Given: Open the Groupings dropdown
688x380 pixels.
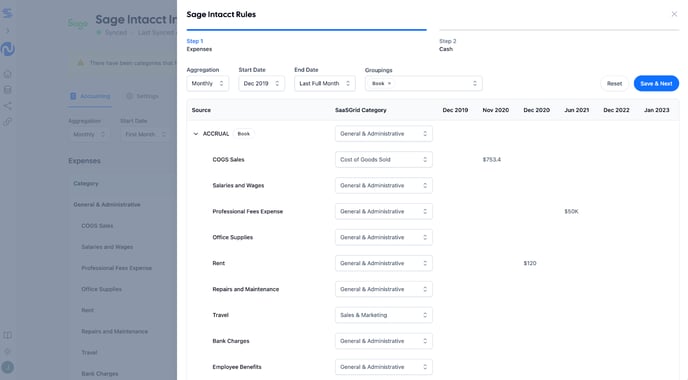Looking at the screenshot, I should [x=423, y=83].
